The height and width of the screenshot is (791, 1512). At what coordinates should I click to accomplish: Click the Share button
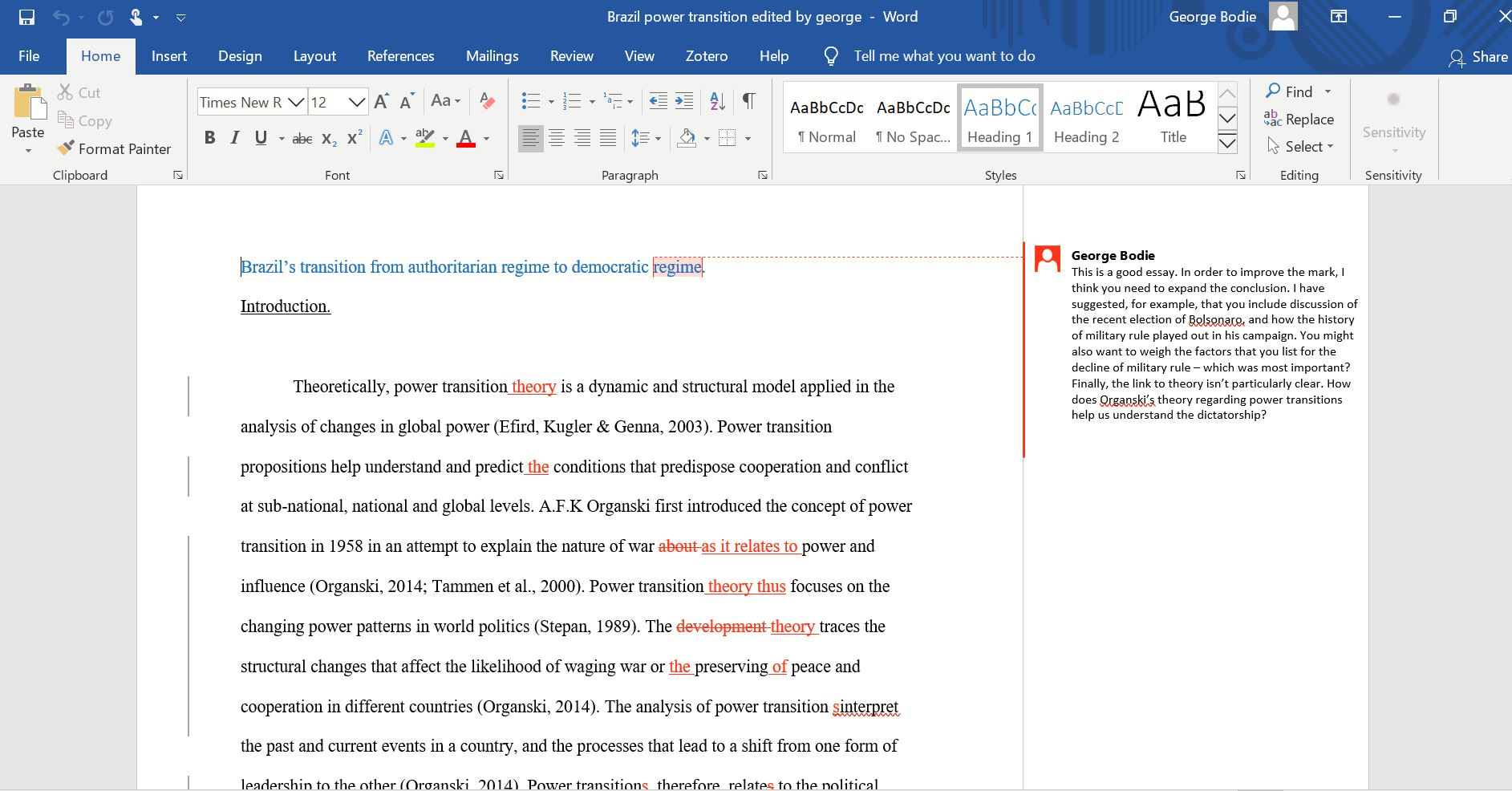tap(1478, 57)
